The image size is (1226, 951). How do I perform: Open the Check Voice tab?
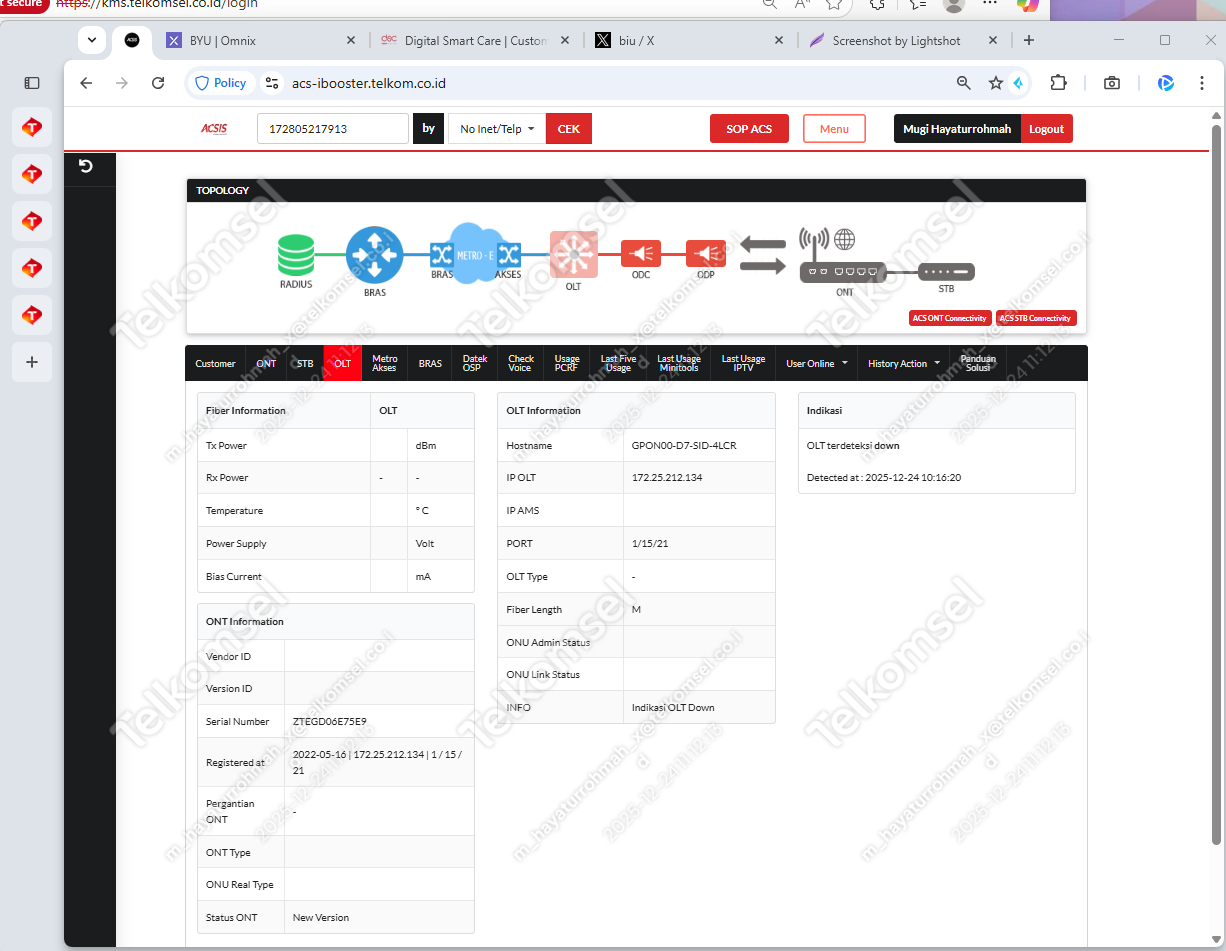coord(521,363)
